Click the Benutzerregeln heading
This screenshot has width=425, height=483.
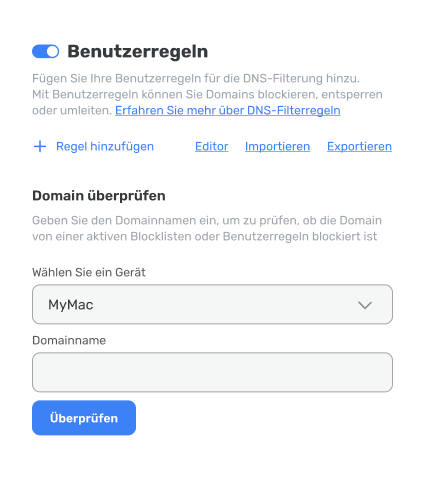(138, 51)
